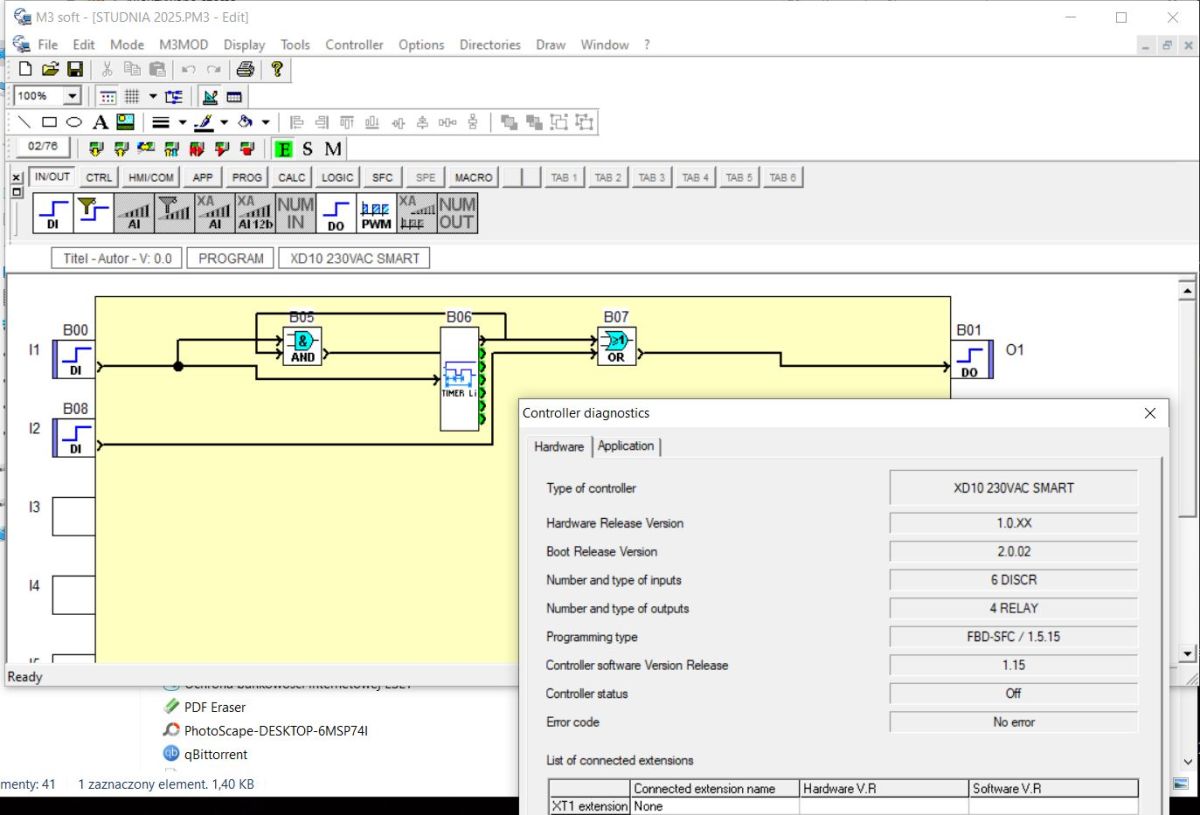Screen dimensions: 1200x815
Task: Click the B07 OR block in the diagram
Action: tap(617, 346)
